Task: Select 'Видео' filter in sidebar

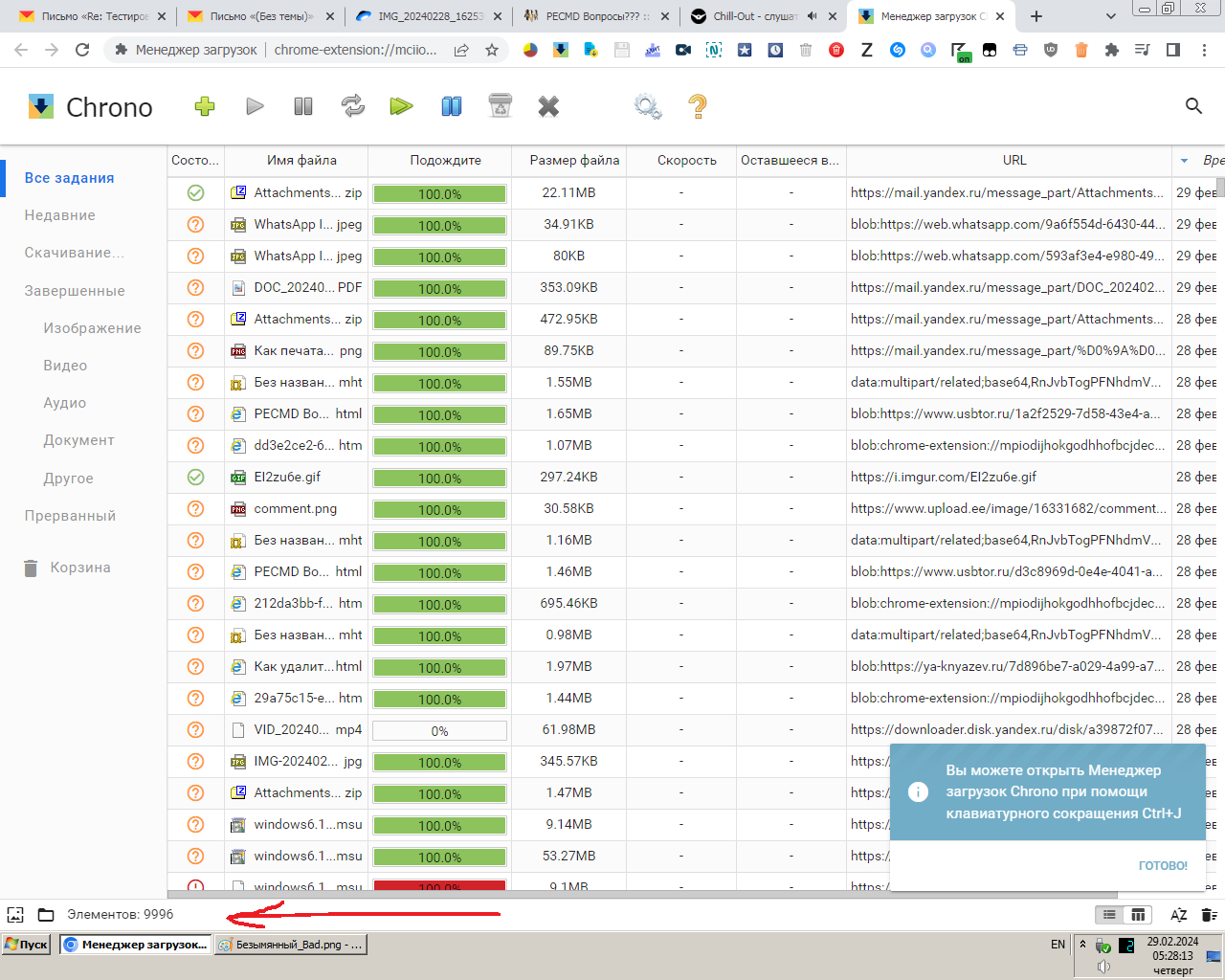Action: (x=65, y=366)
